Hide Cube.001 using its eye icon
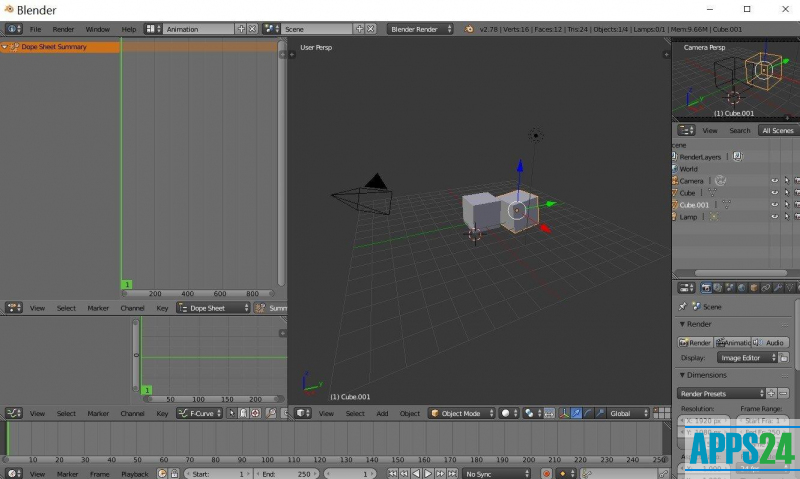The image size is (800, 479). [774, 205]
